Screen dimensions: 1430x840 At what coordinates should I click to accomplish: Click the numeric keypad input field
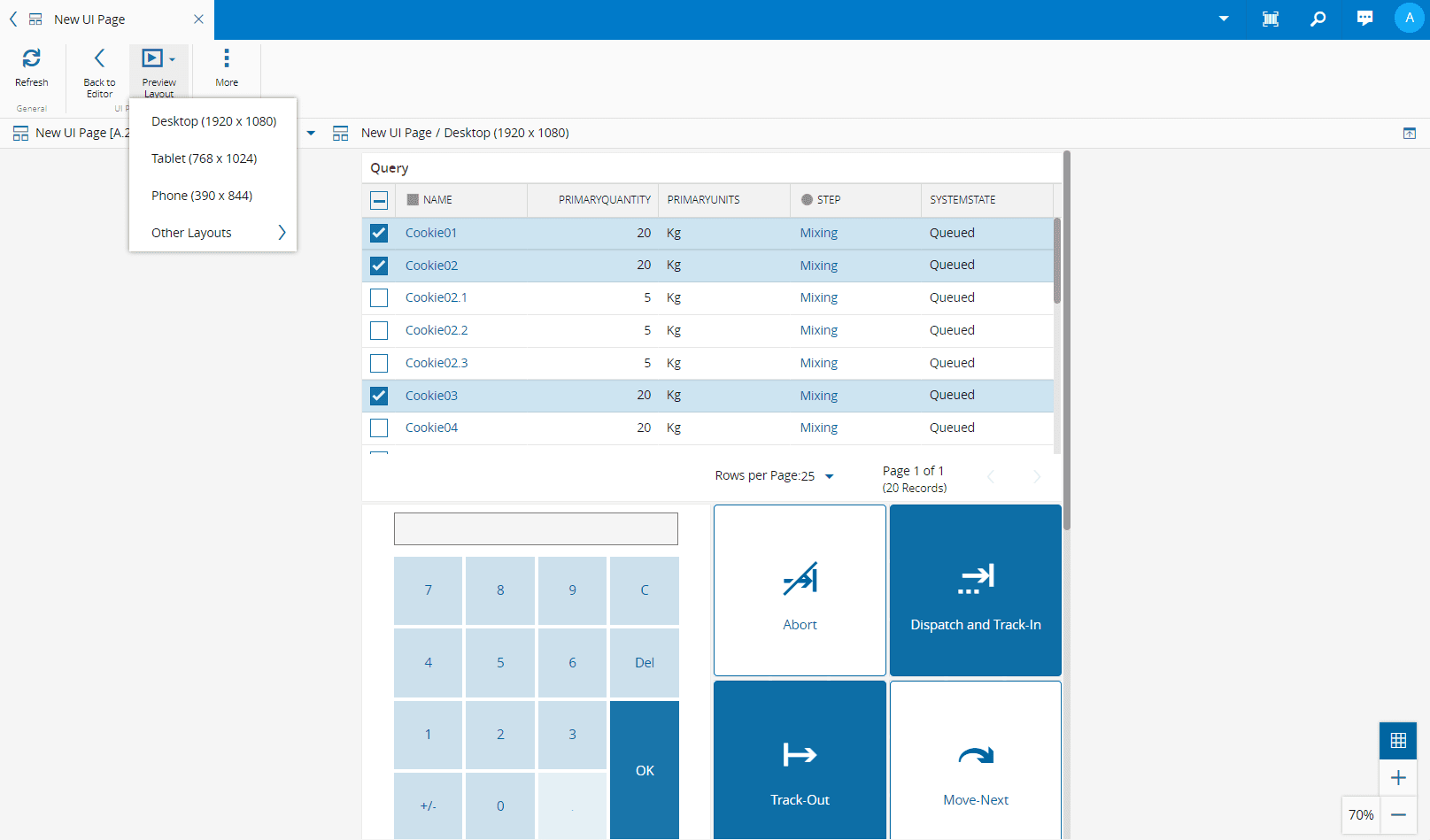click(536, 529)
